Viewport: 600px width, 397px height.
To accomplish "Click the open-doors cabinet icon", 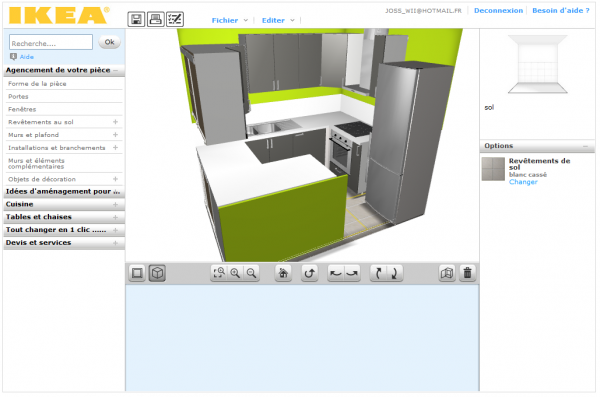I will (447, 273).
